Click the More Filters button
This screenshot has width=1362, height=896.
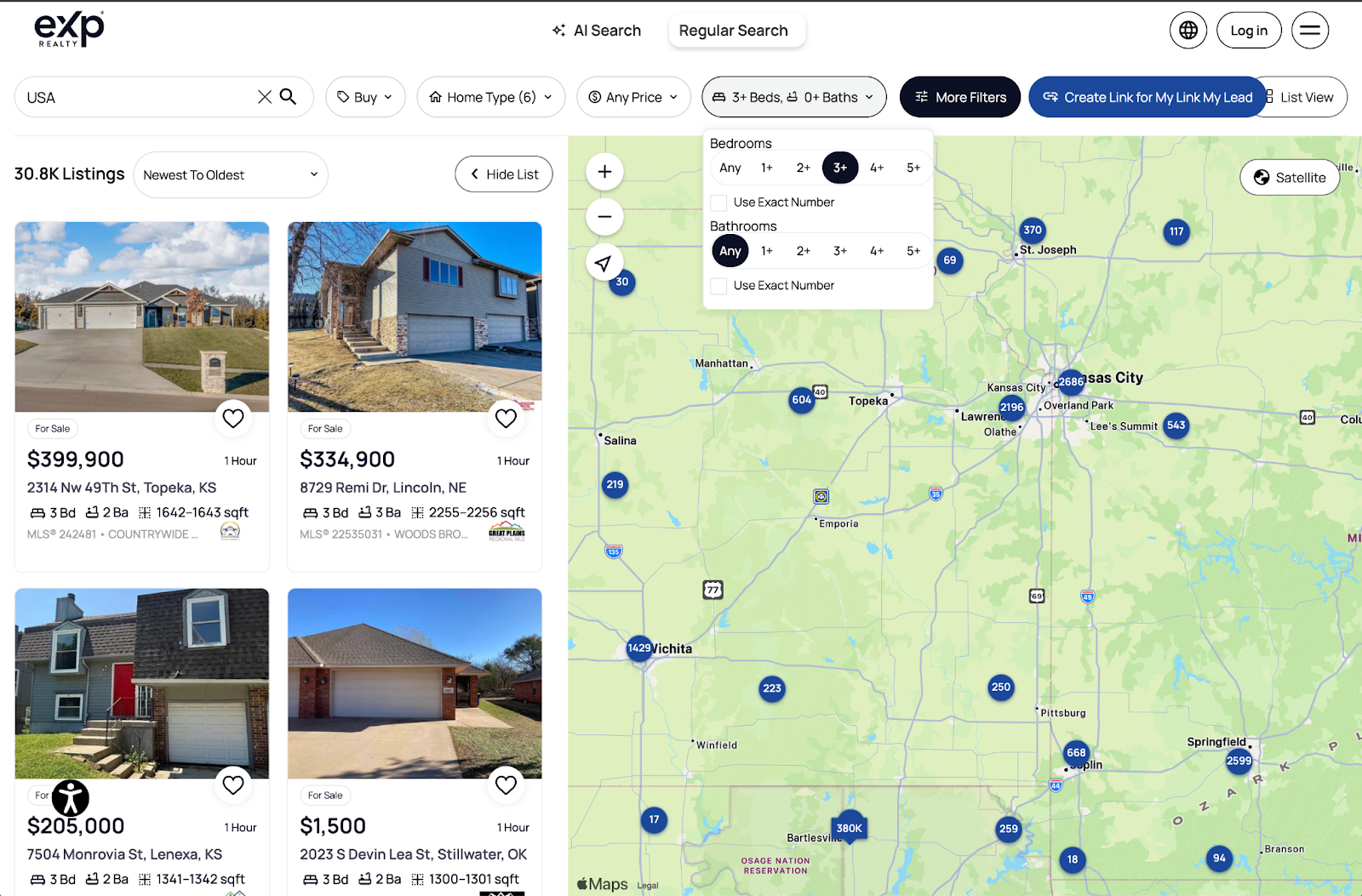coord(959,97)
